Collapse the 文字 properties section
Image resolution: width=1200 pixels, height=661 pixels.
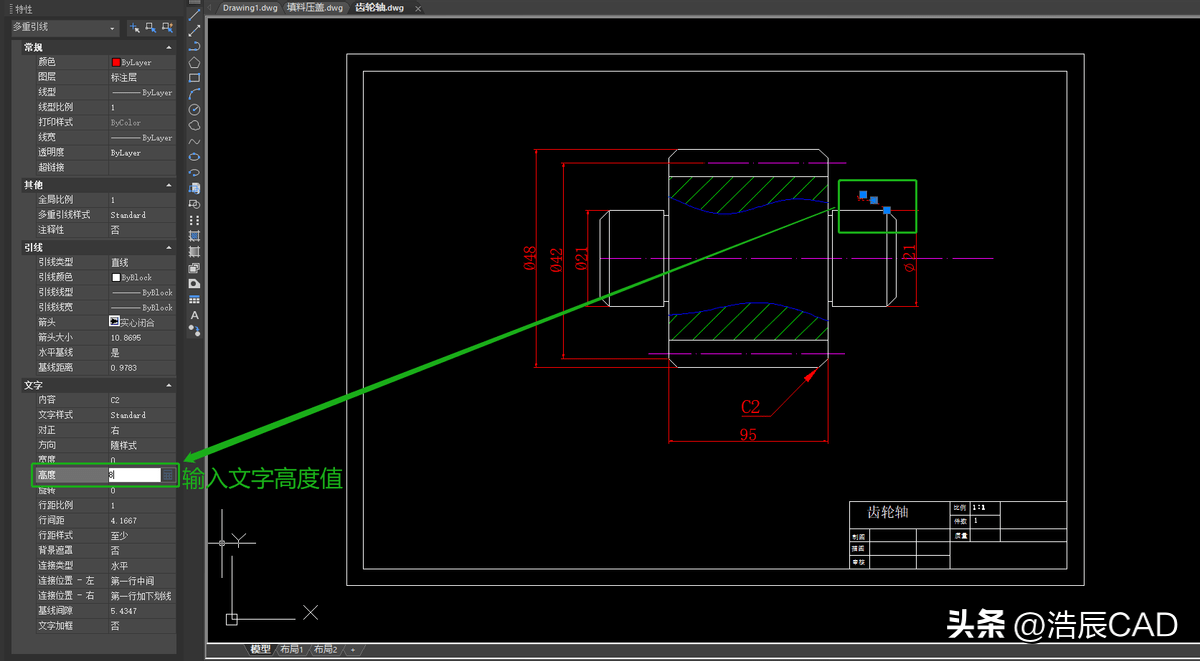point(168,385)
